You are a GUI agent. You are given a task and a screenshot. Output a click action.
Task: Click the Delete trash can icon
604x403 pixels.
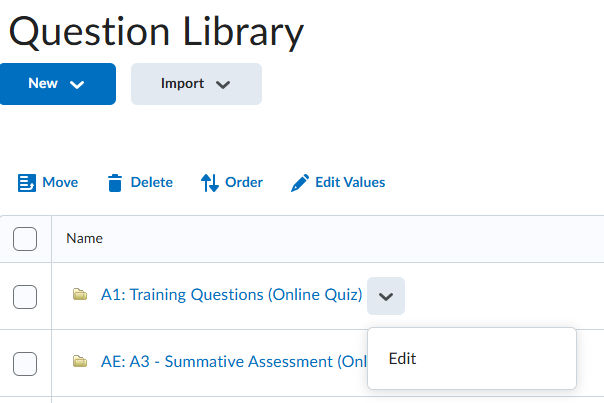(115, 183)
